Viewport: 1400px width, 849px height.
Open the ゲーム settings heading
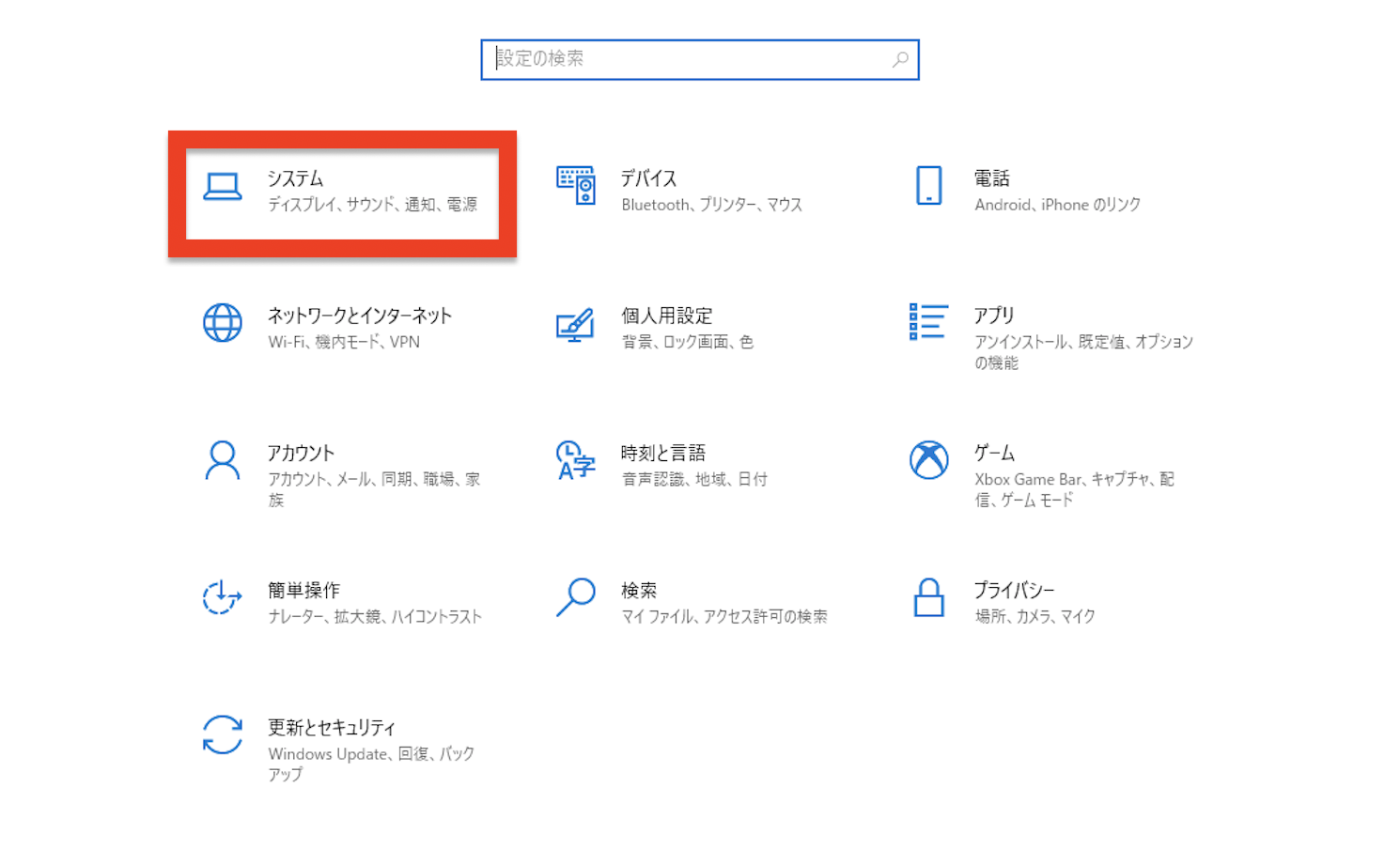click(x=994, y=453)
